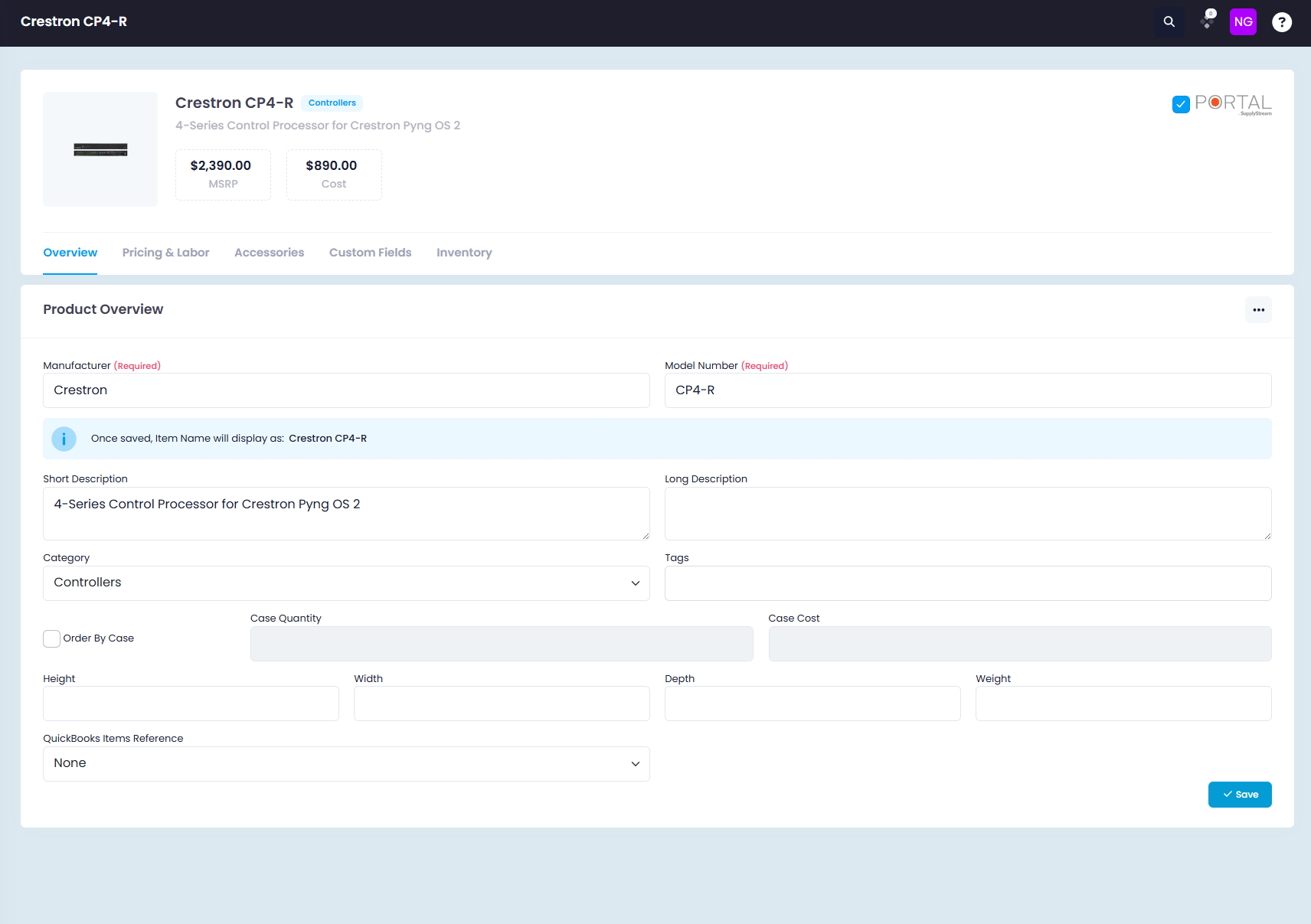The width and height of the screenshot is (1311, 924).
Task: Expand the Category dropdown
Action: (x=346, y=583)
